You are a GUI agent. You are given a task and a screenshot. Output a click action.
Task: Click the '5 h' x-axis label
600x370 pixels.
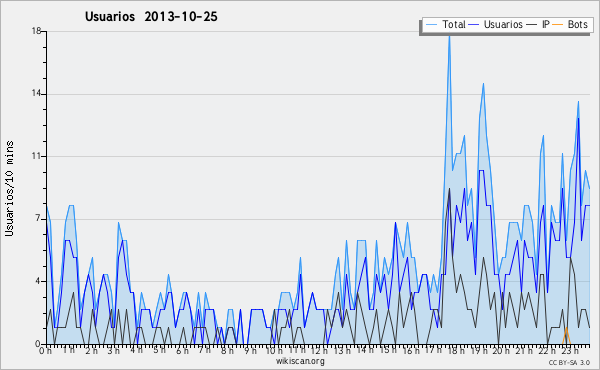[159, 350]
